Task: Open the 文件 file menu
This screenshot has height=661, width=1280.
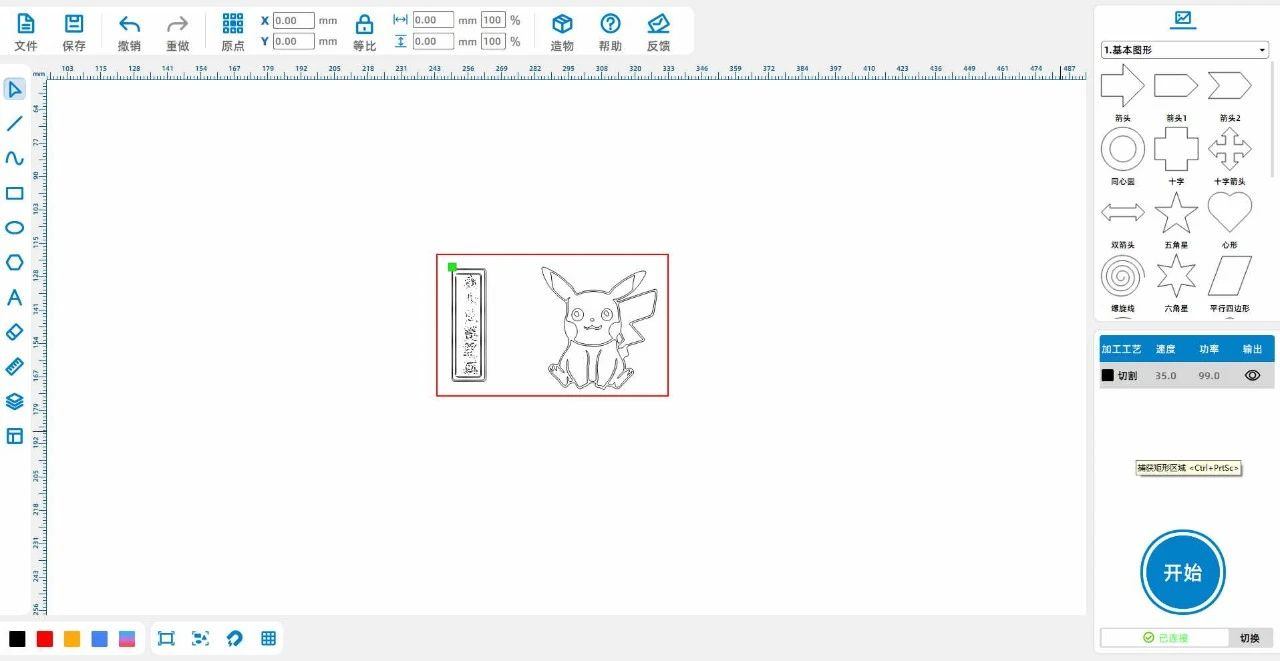Action: (26, 32)
